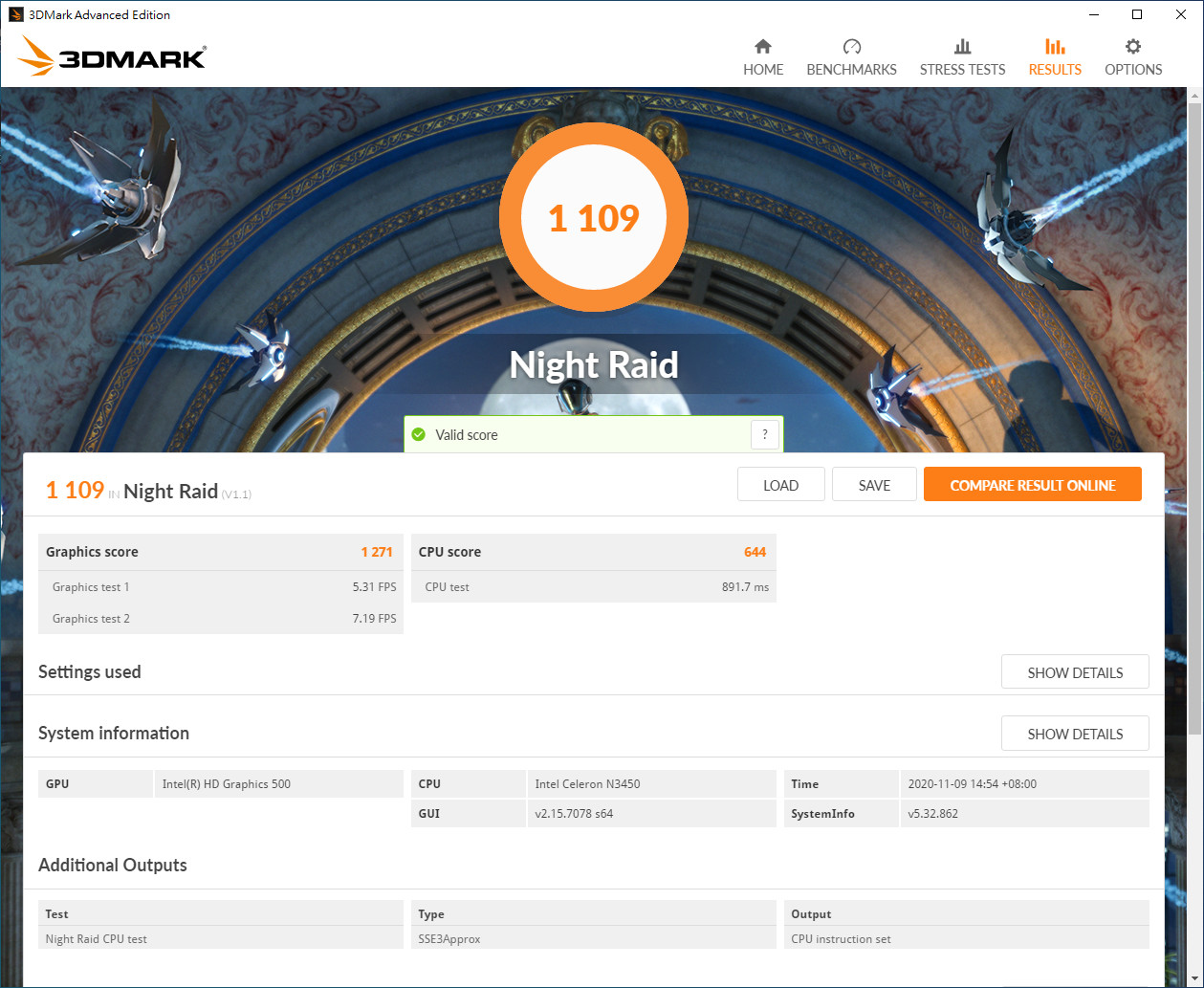Click the 3DMark logo in the header
This screenshot has height=988, width=1204.
[x=112, y=57]
